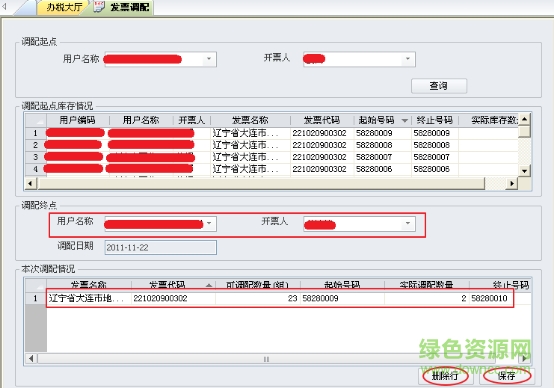The height and width of the screenshot is (388, 554).
Task: Select row header 1 in allocation table
Action: [35, 298]
